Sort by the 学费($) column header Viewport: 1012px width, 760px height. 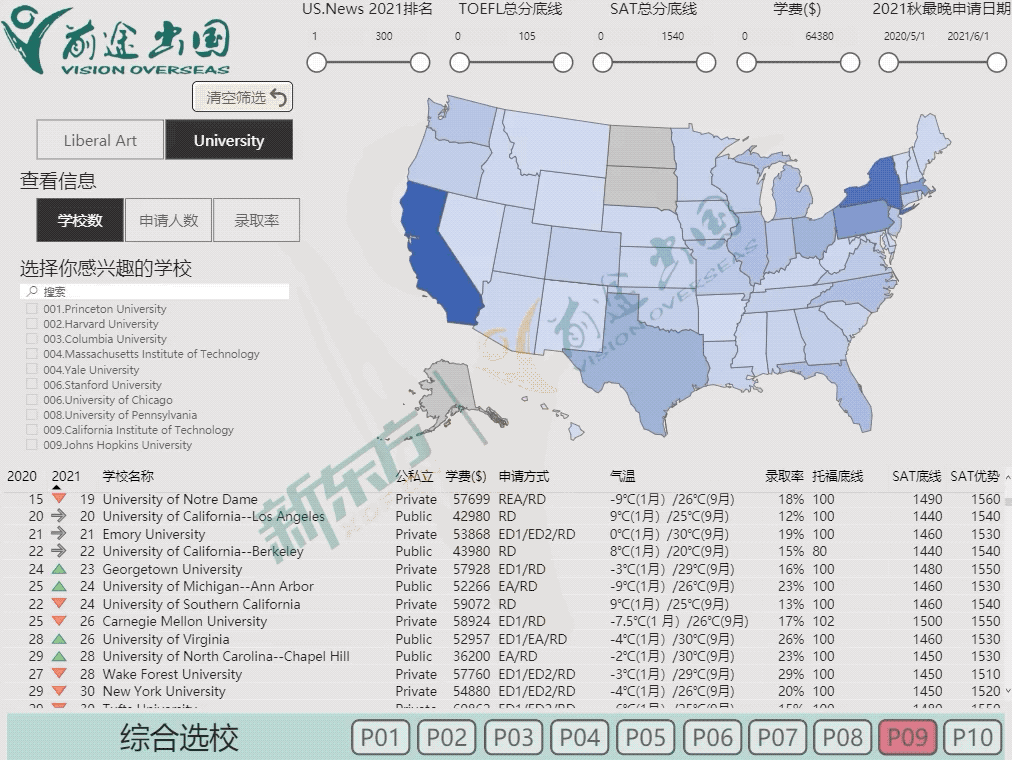tap(465, 476)
